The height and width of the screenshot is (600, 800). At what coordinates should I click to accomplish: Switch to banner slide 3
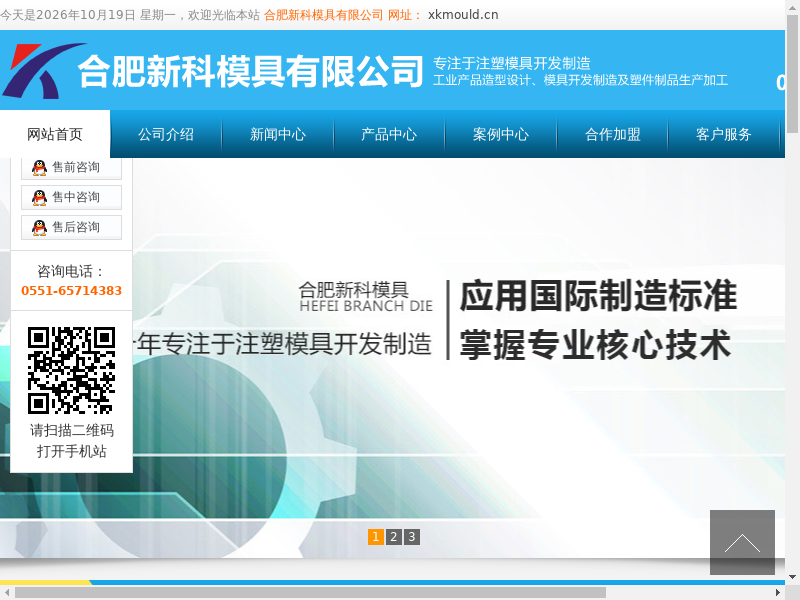[412, 537]
